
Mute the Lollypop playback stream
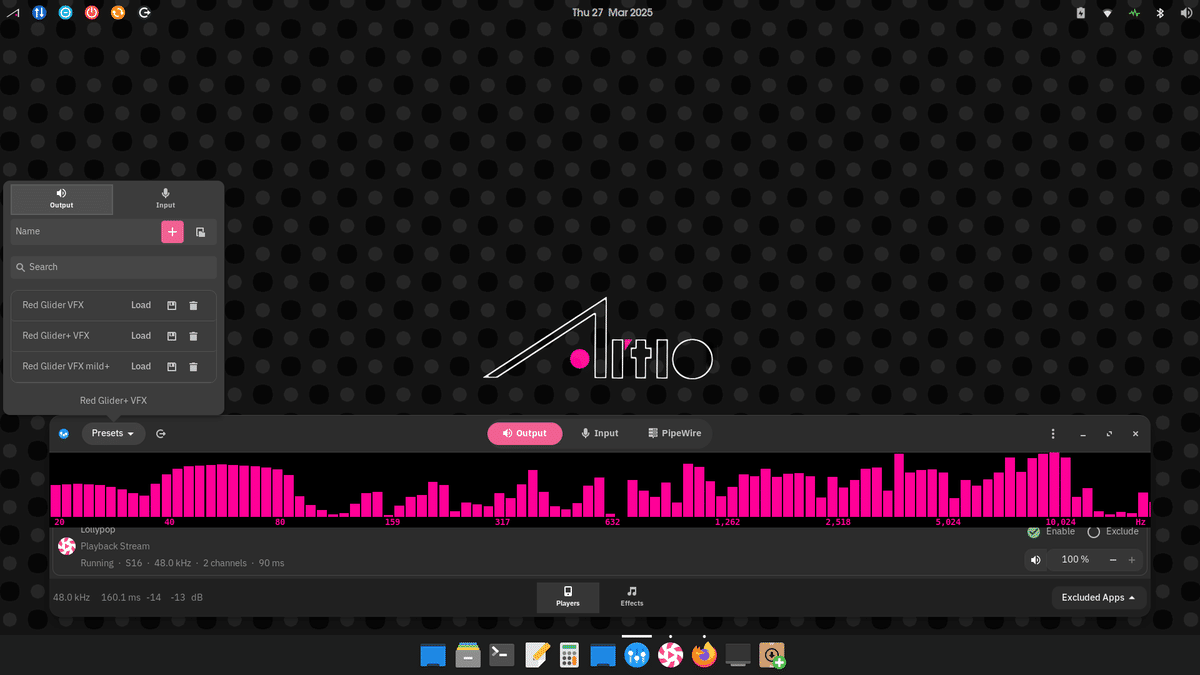coord(1035,559)
